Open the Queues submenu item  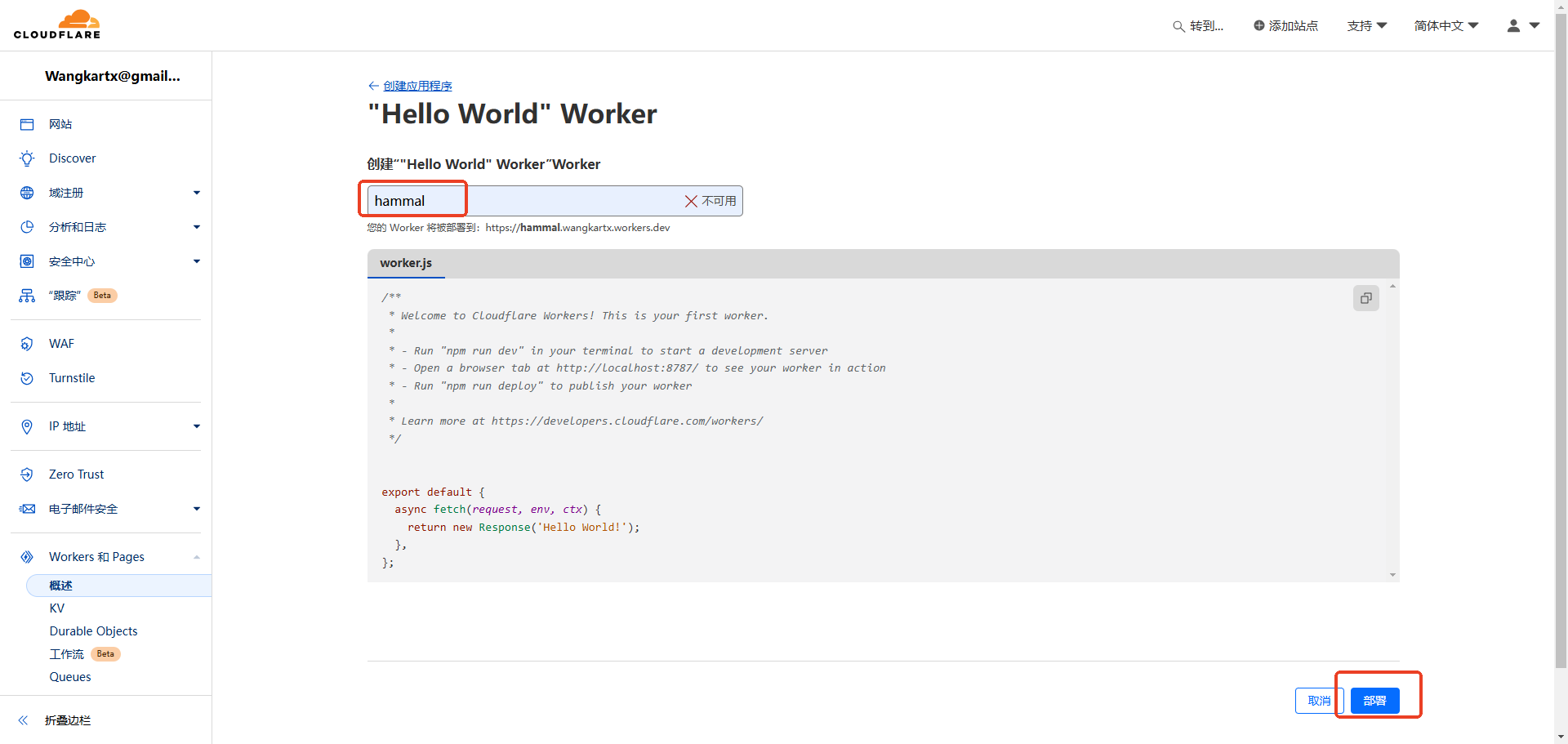(x=70, y=677)
